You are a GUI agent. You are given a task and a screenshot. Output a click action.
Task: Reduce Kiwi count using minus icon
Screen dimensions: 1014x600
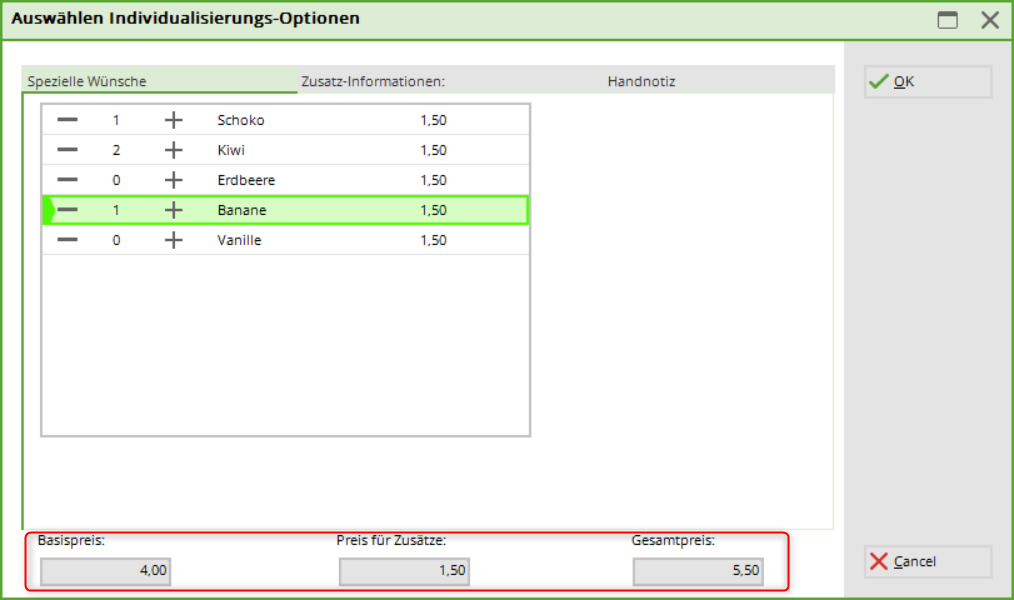click(67, 150)
